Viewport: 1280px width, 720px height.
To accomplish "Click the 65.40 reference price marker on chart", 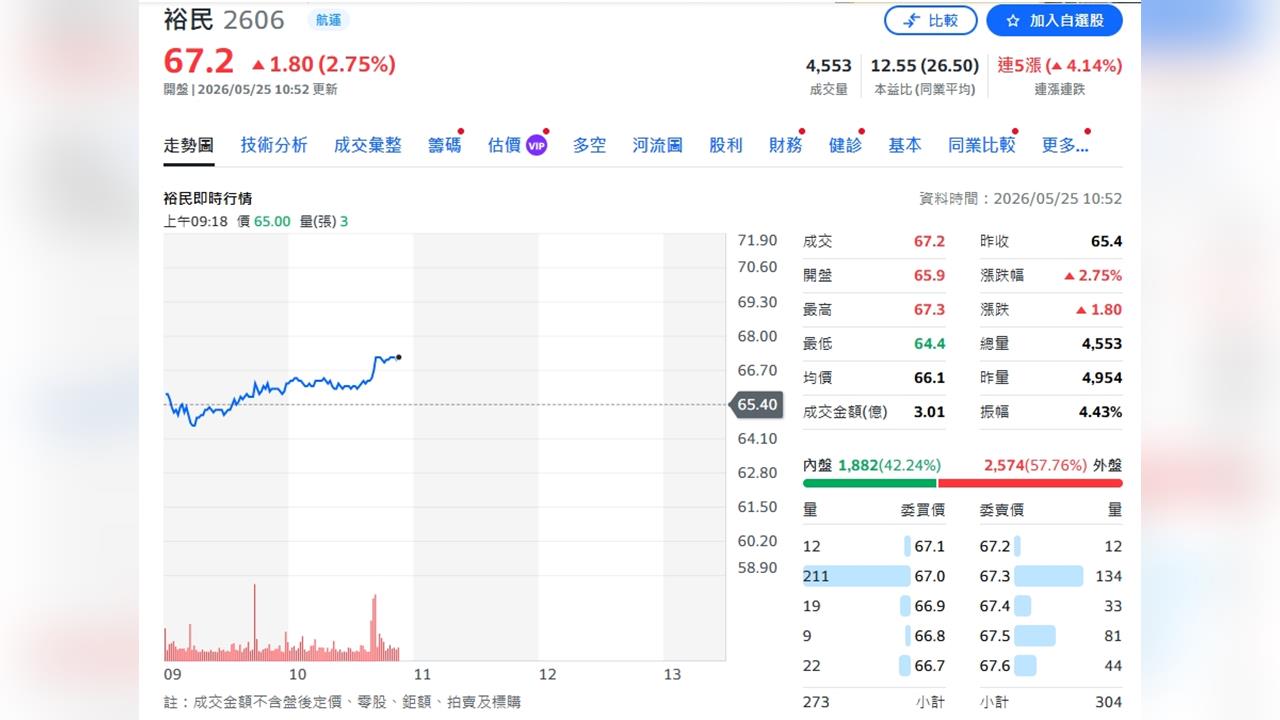I will click(756, 405).
